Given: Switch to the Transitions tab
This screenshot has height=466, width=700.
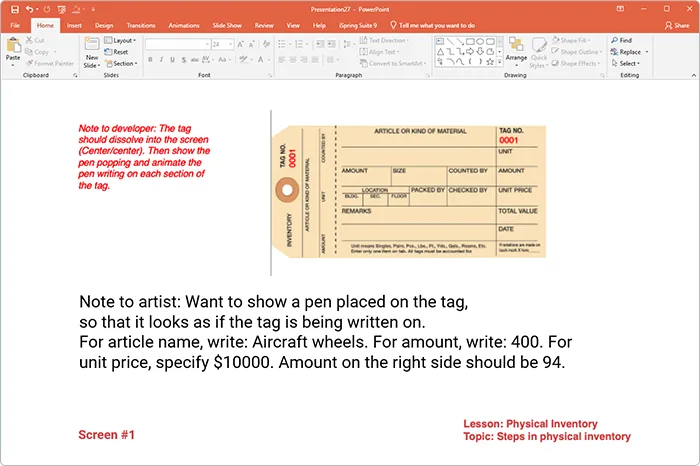Looking at the screenshot, I should [x=141, y=25].
